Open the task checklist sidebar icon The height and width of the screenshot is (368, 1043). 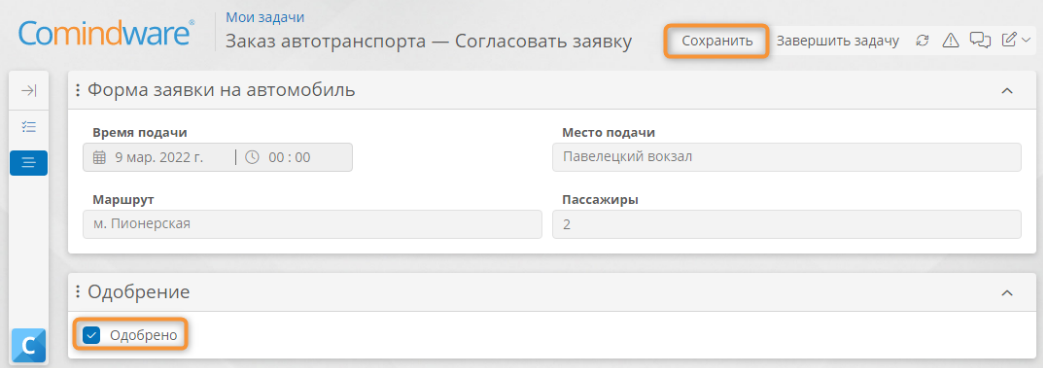29,126
